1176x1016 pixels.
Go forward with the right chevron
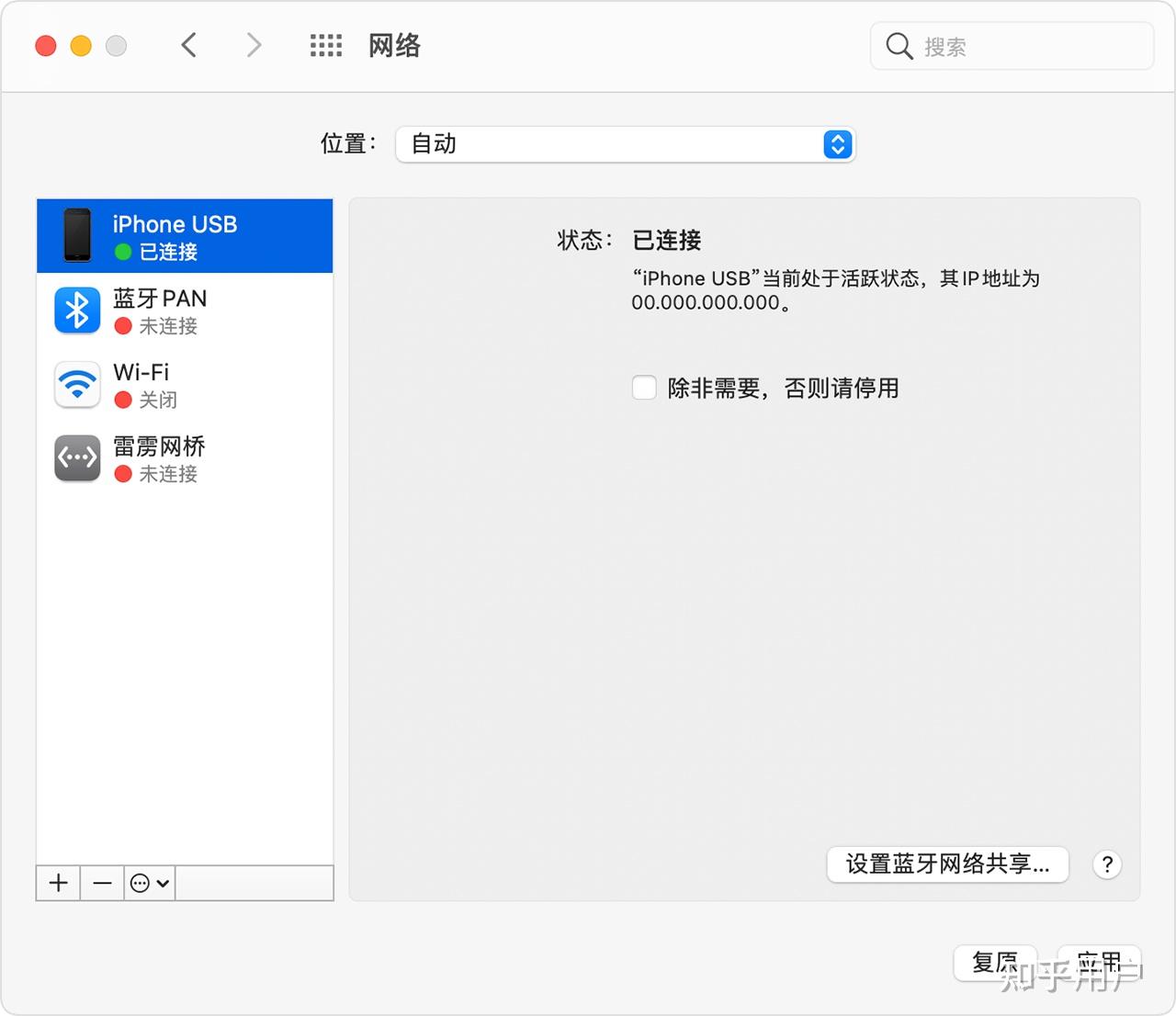pos(254,45)
